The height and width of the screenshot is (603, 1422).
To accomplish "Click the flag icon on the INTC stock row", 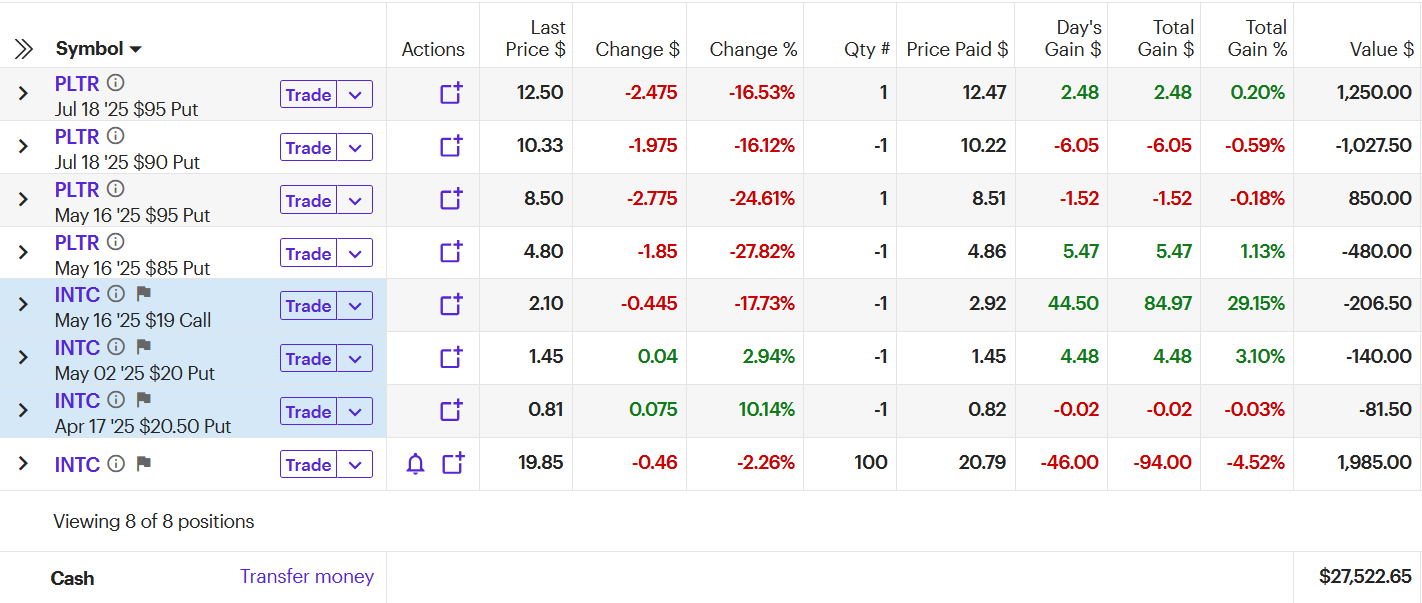I will pos(143,464).
